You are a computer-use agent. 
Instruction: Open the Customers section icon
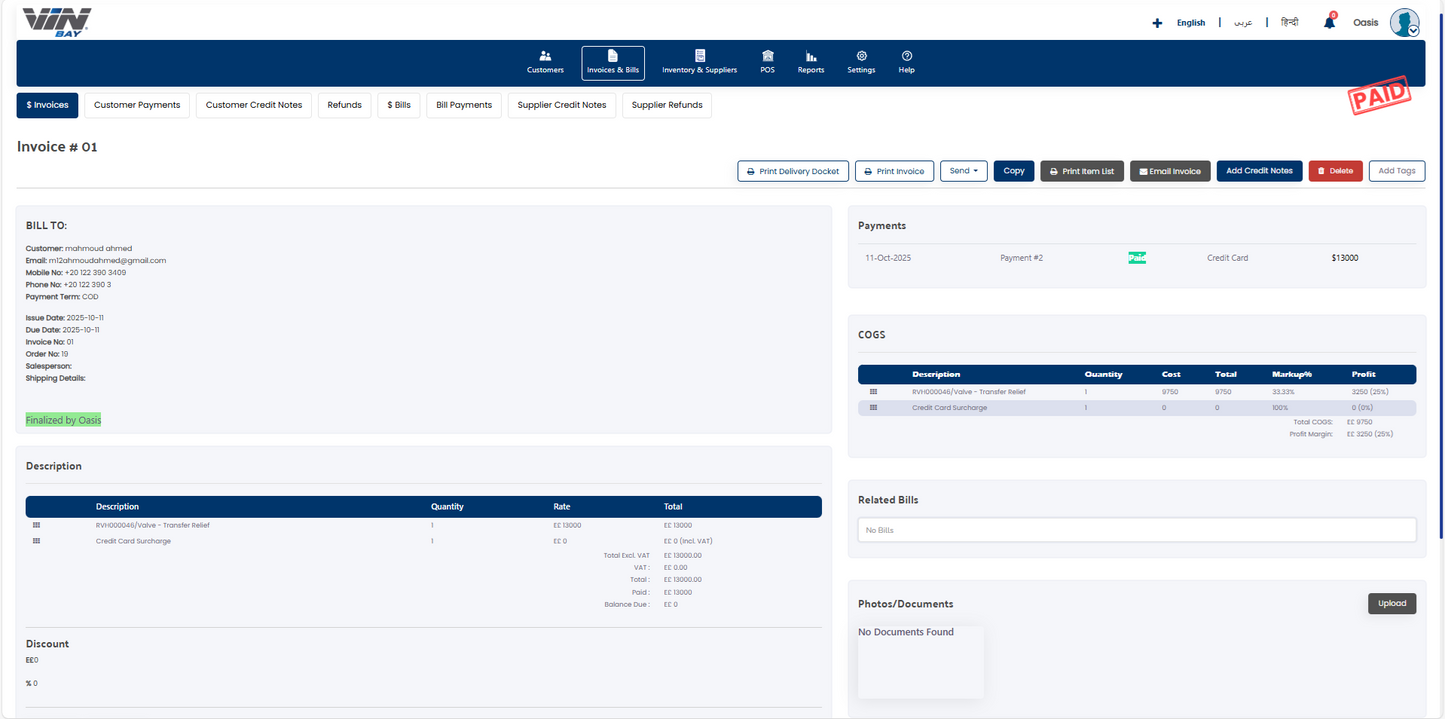(545, 57)
